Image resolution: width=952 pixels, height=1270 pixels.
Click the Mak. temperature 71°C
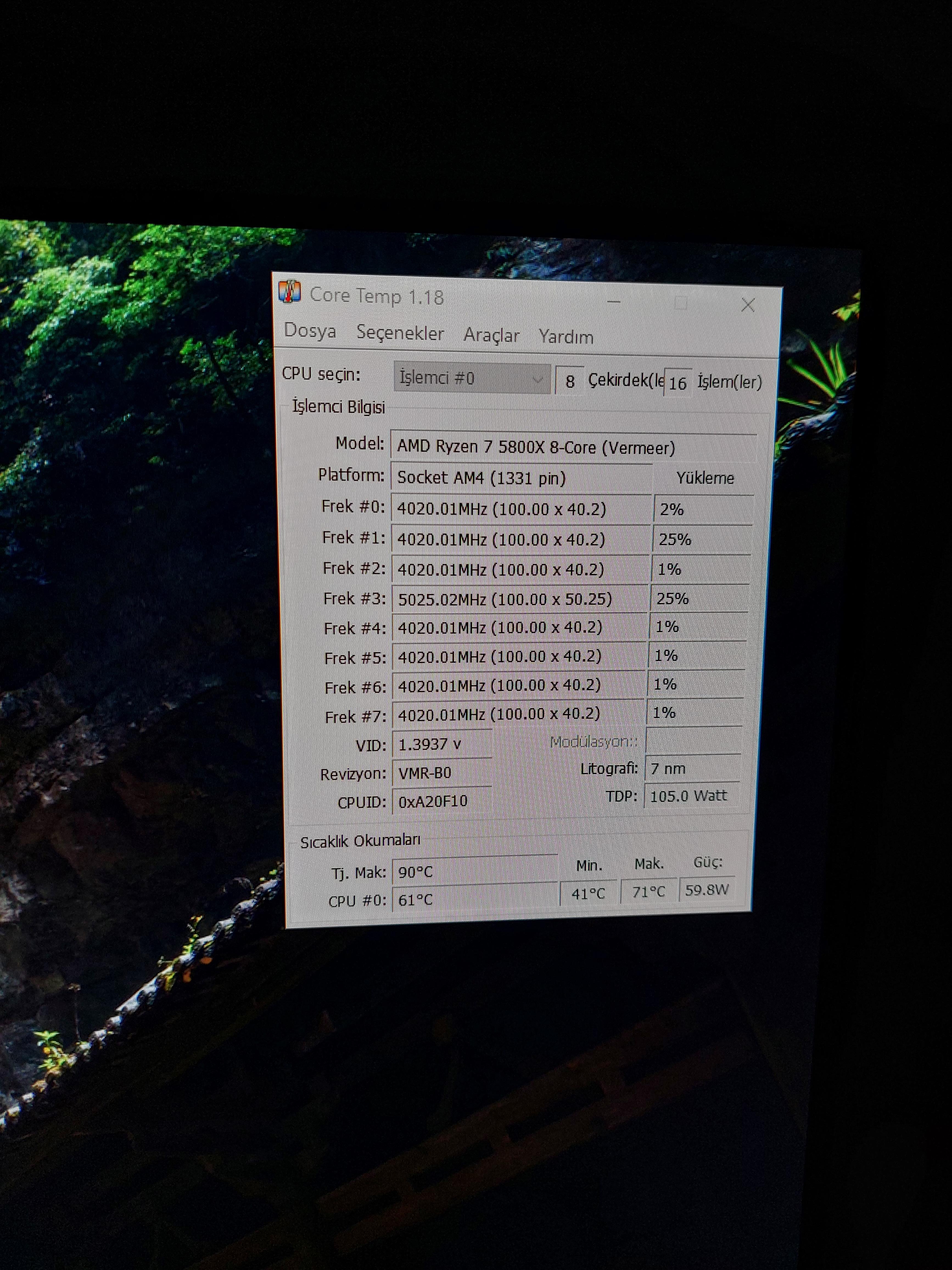[648, 892]
